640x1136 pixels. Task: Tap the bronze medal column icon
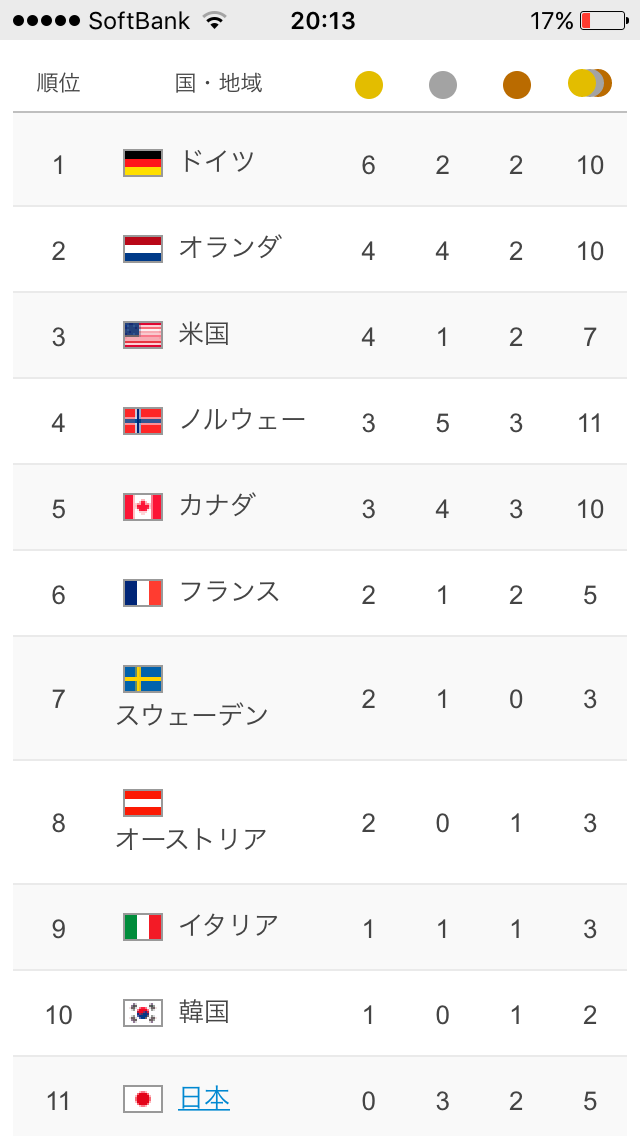(x=516, y=84)
